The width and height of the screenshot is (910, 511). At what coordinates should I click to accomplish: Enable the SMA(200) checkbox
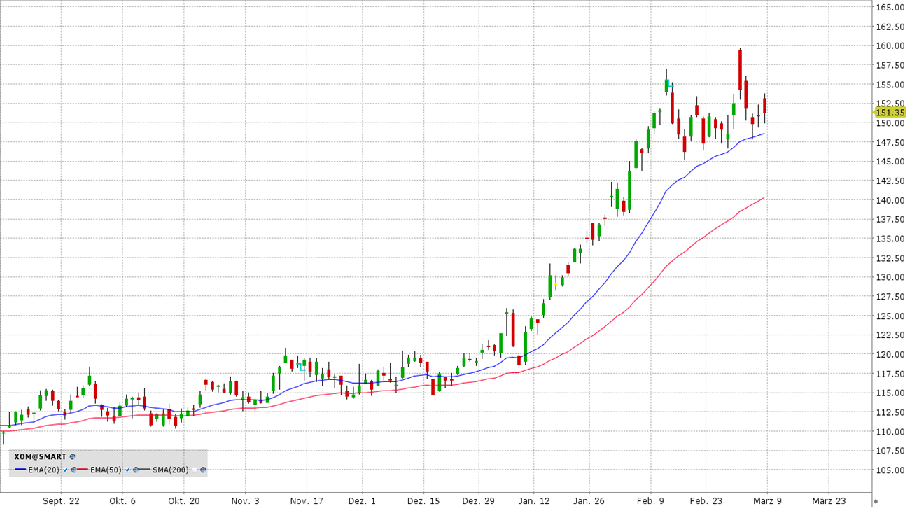(194, 470)
